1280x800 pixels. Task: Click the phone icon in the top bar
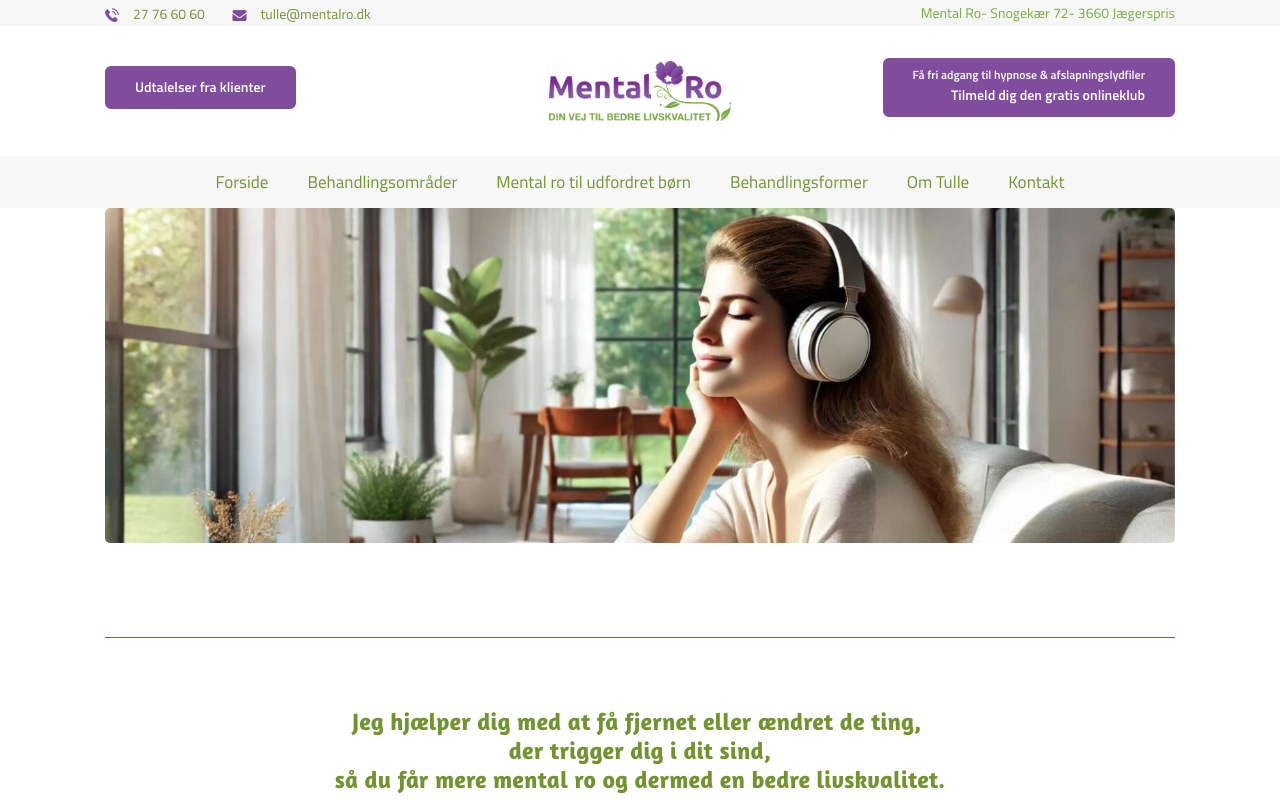click(x=112, y=15)
